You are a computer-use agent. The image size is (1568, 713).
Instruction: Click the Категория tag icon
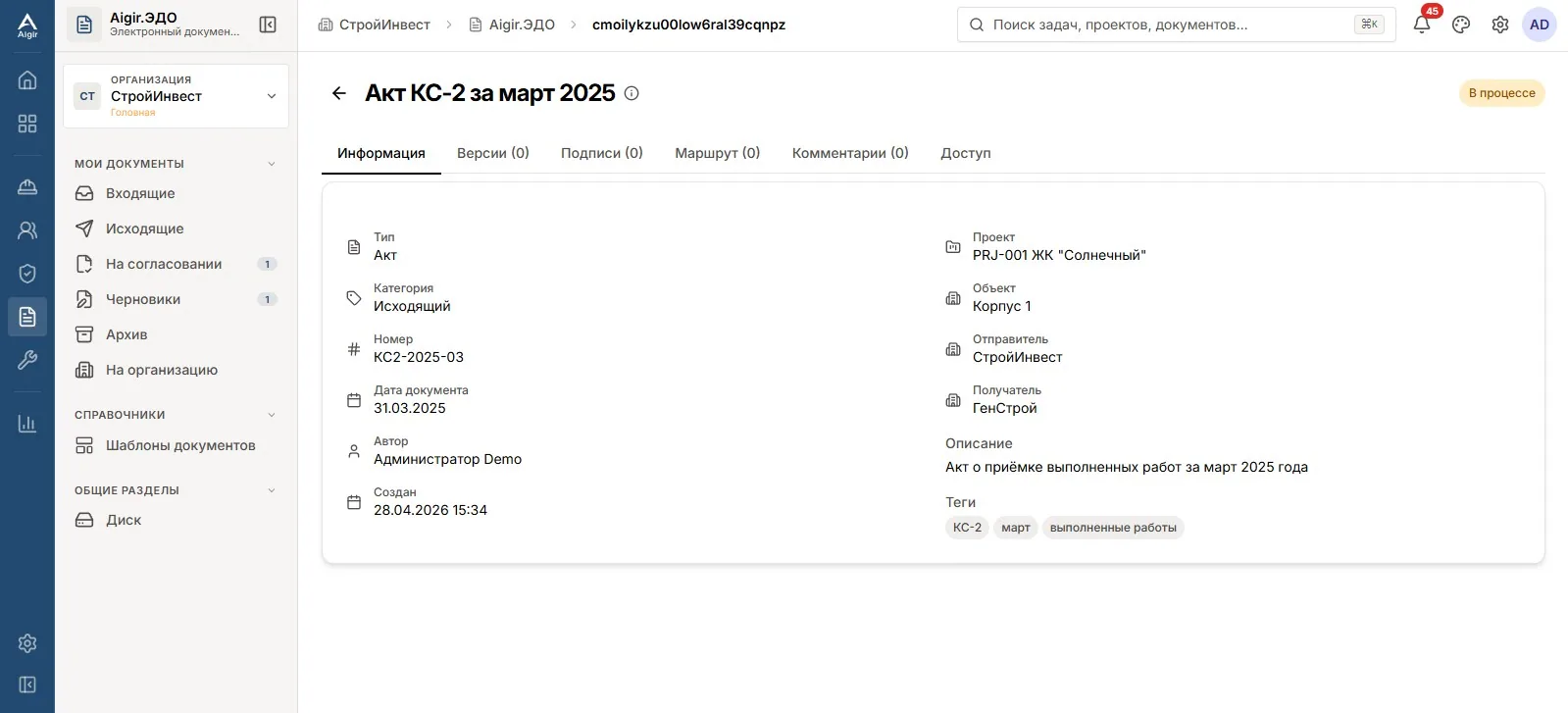click(x=354, y=298)
